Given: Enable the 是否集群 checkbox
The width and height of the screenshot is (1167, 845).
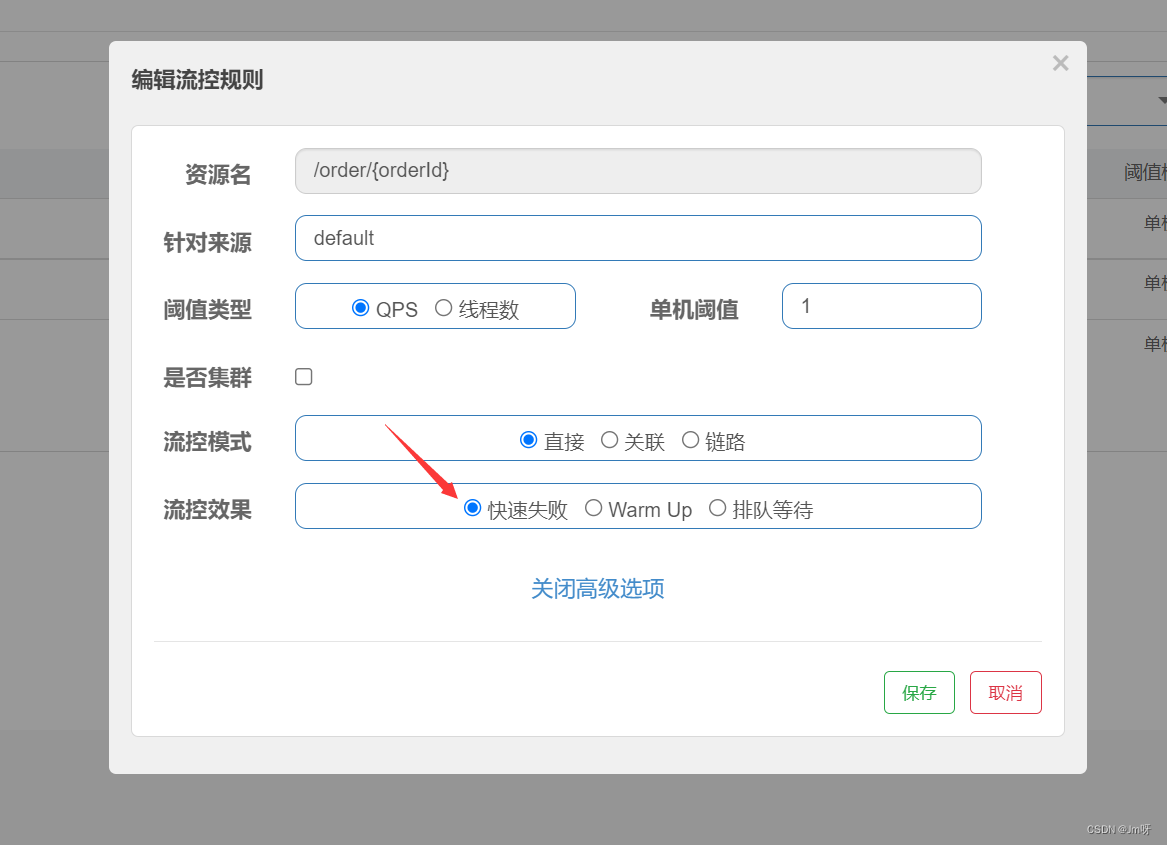Looking at the screenshot, I should 303,376.
